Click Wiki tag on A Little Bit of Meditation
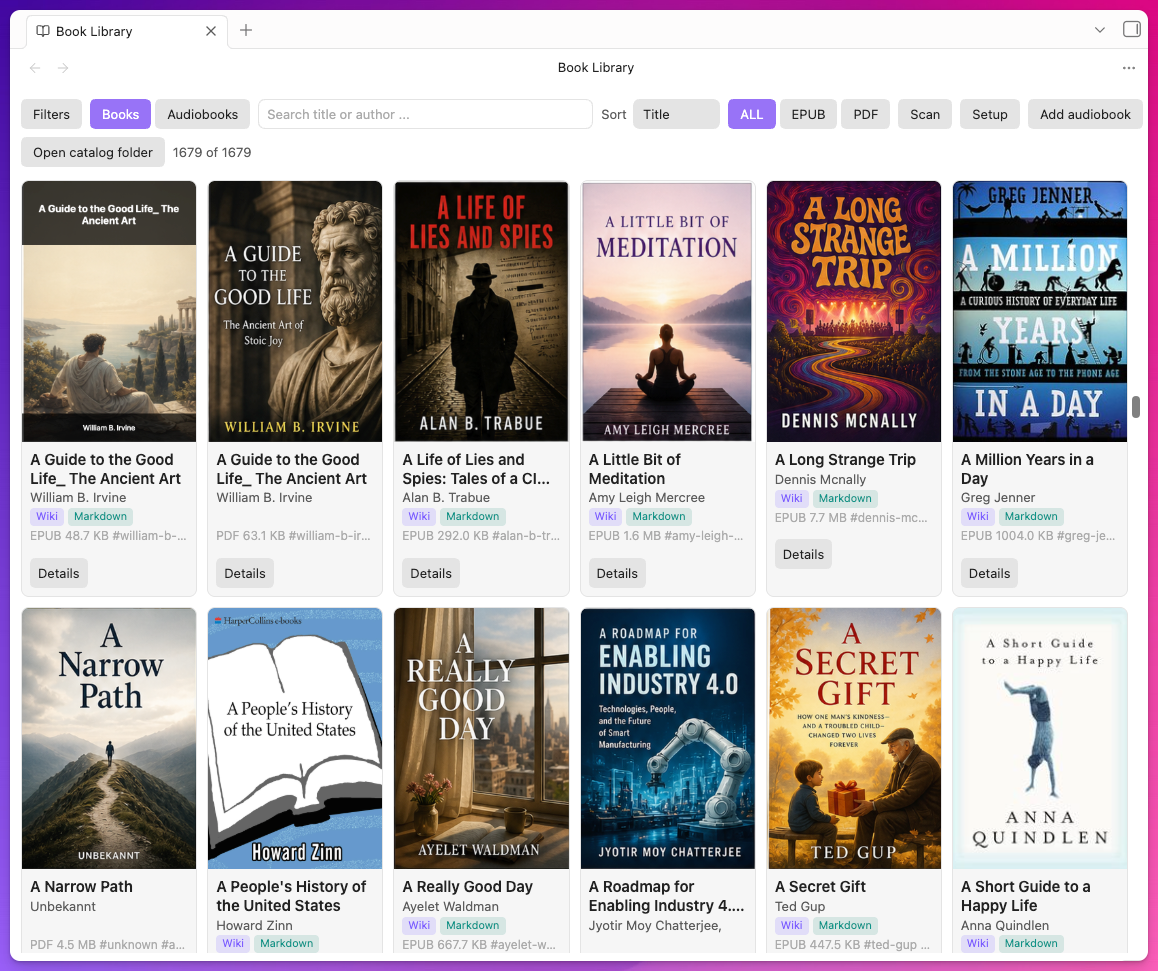The image size is (1158, 971). (x=605, y=516)
